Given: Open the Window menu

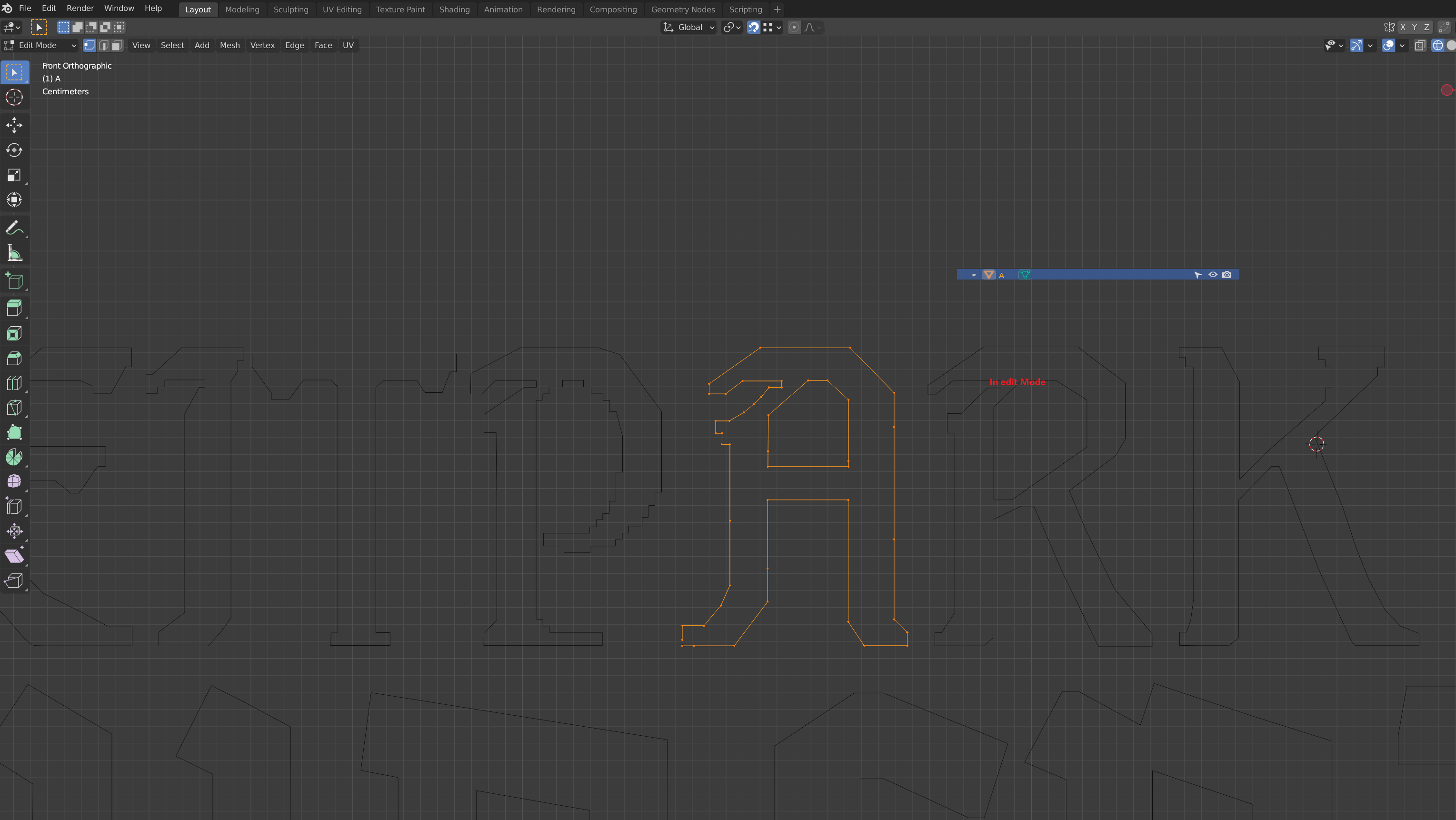Looking at the screenshot, I should pos(119,9).
